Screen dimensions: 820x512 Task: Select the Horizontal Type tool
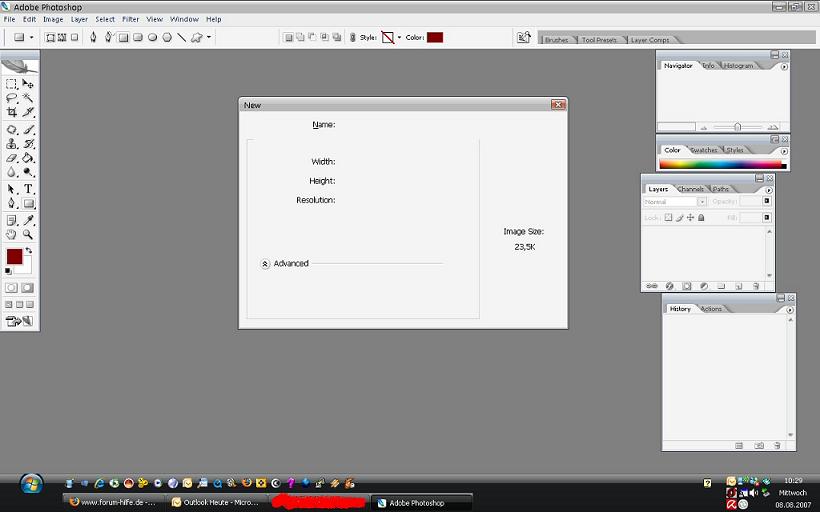tap(28, 188)
